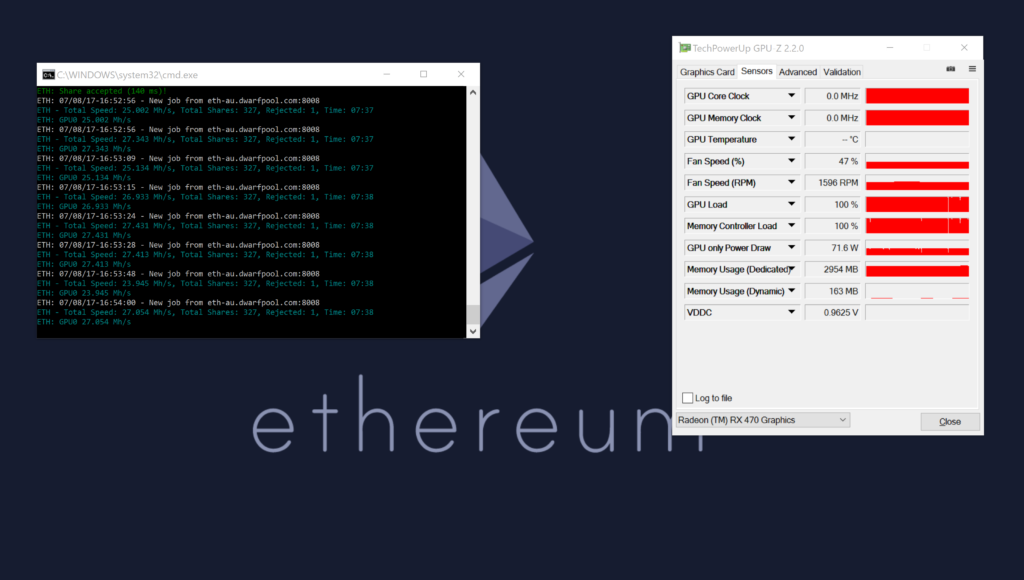The image size is (1024, 580).
Task: Open the Memory Usage (Dedicated) dropdown
Action: click(x=792, y=269)
